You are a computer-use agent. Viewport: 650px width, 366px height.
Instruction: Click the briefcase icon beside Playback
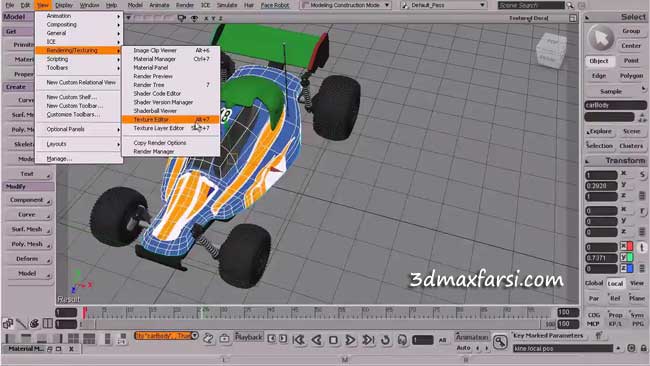tap(225, 338)
